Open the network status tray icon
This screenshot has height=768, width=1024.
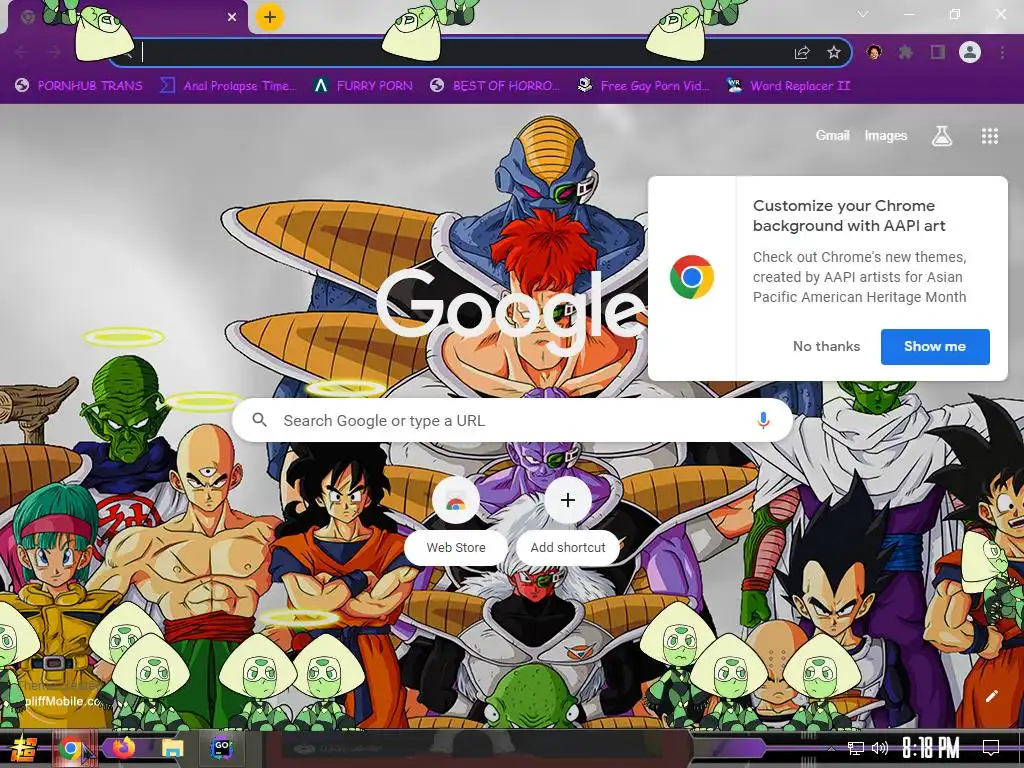[856, 748]
